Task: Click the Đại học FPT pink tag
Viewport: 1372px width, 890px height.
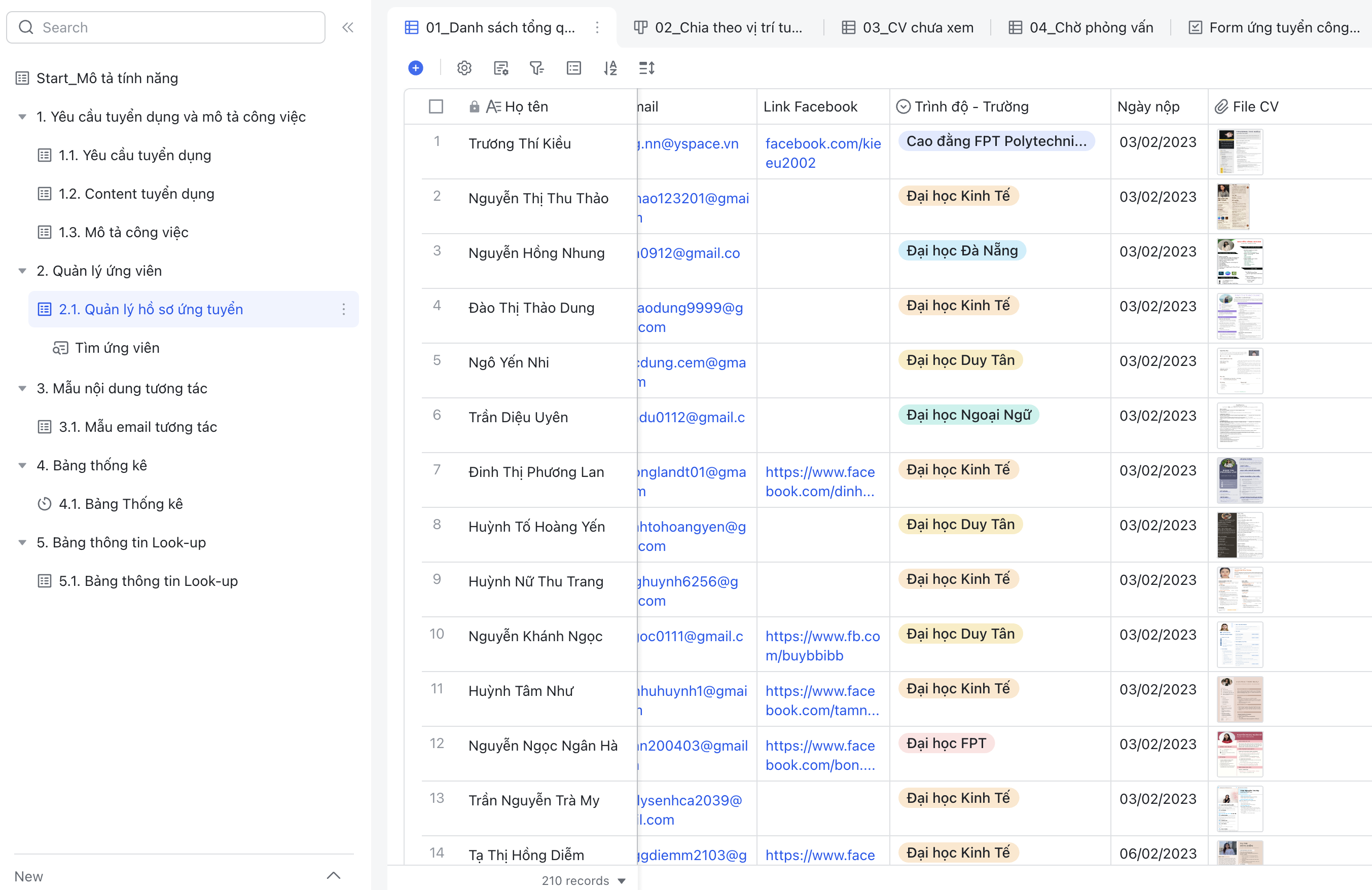Action: 946,744
